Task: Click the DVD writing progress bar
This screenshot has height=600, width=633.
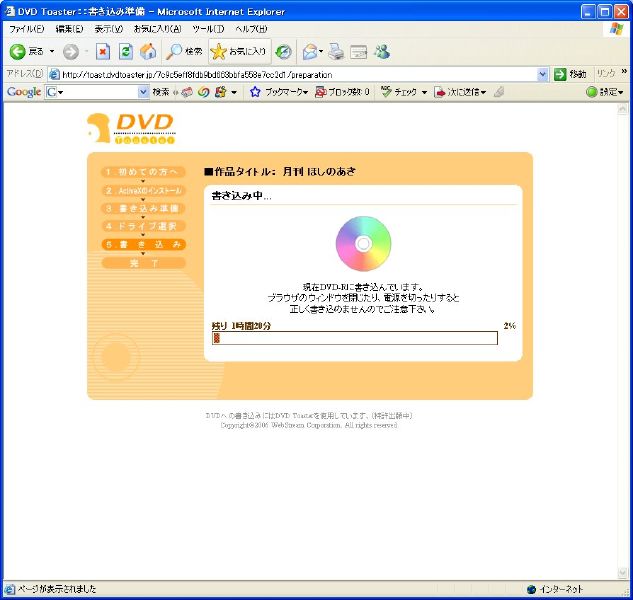Action: coord(355,338)
